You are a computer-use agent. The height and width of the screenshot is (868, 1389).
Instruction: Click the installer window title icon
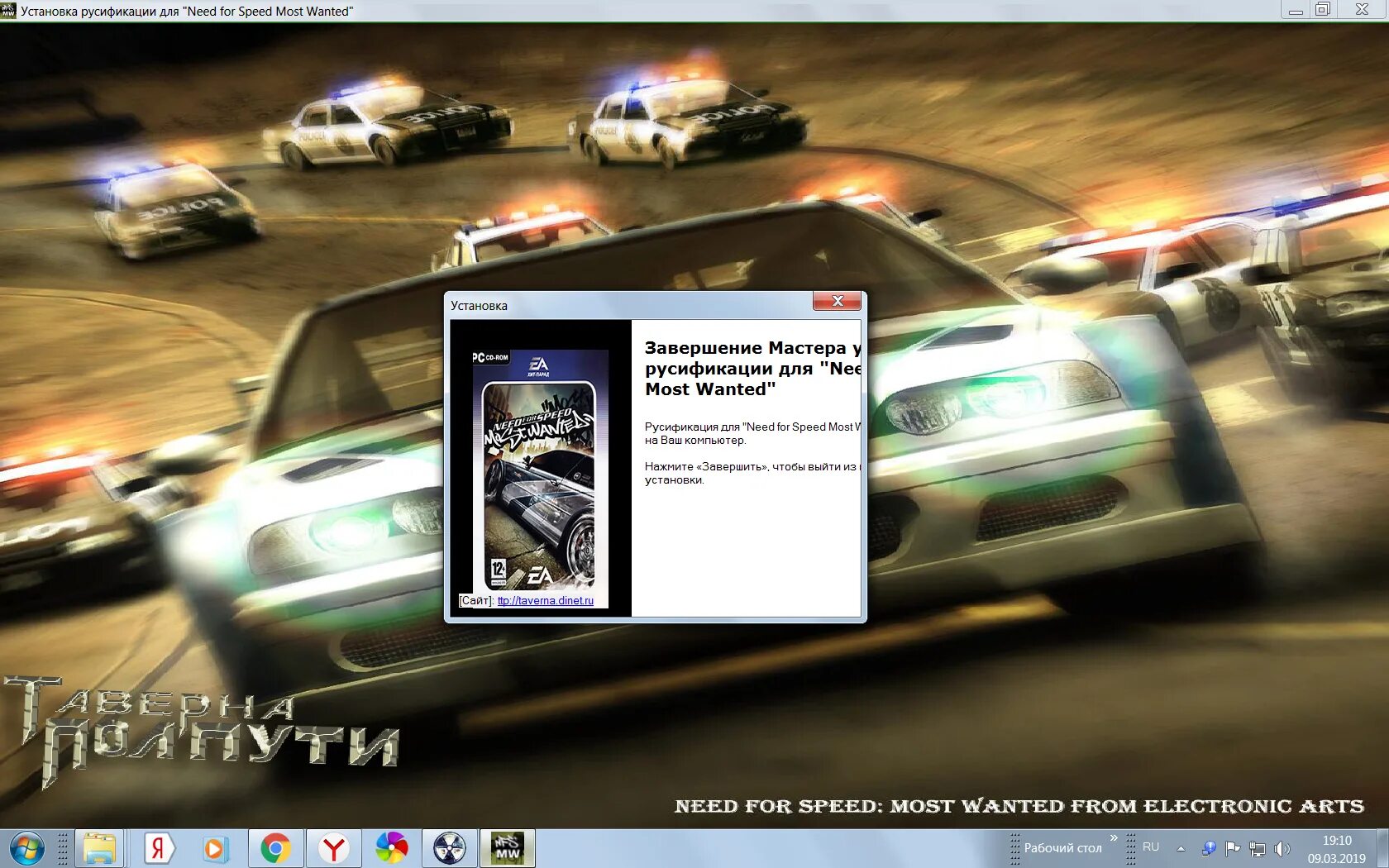tap(8, 11)
